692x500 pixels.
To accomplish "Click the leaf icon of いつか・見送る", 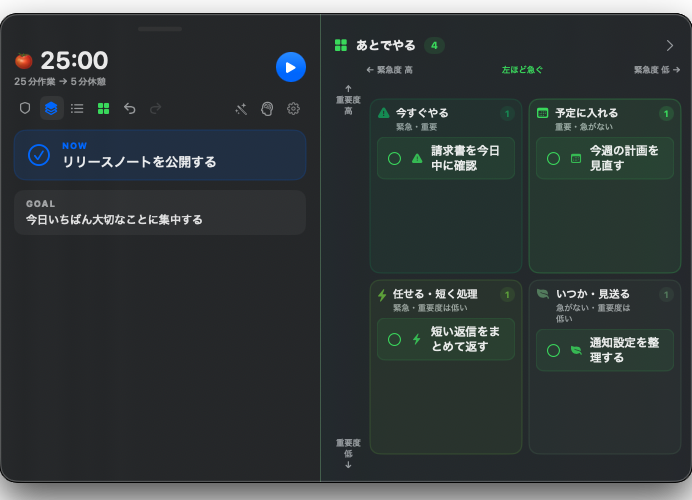I will [x=542, y=293].
